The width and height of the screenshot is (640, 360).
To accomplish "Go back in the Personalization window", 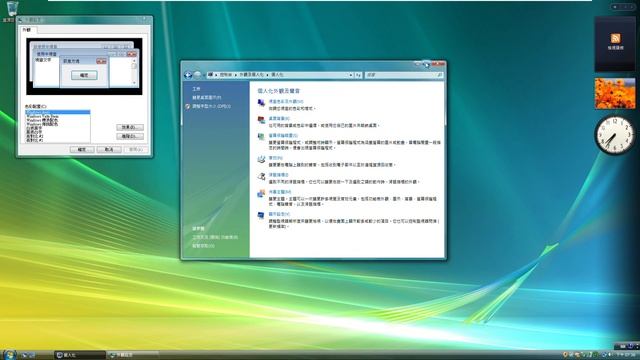I will (188, 75).
